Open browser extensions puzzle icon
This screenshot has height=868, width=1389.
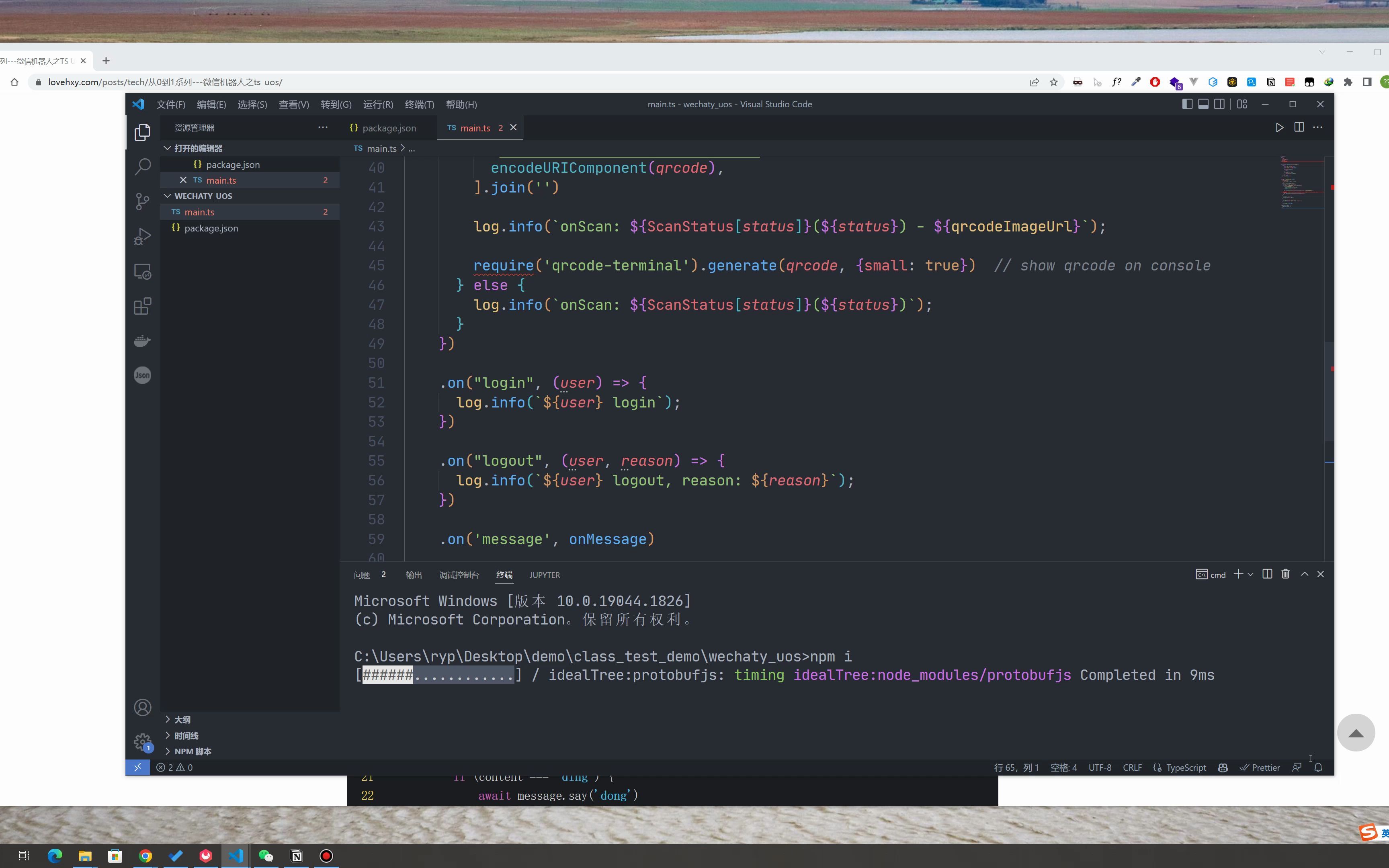coord(1348,82)
